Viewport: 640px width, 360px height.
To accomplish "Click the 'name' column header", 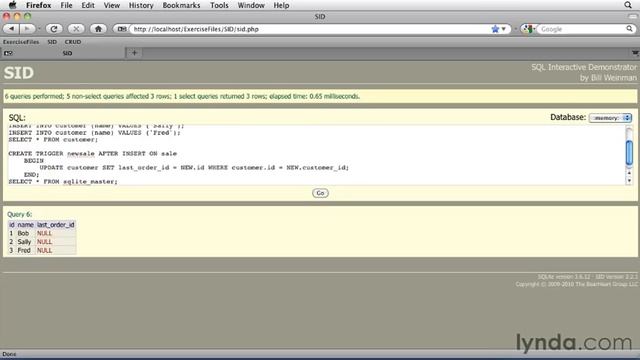I will pos(25,224).
